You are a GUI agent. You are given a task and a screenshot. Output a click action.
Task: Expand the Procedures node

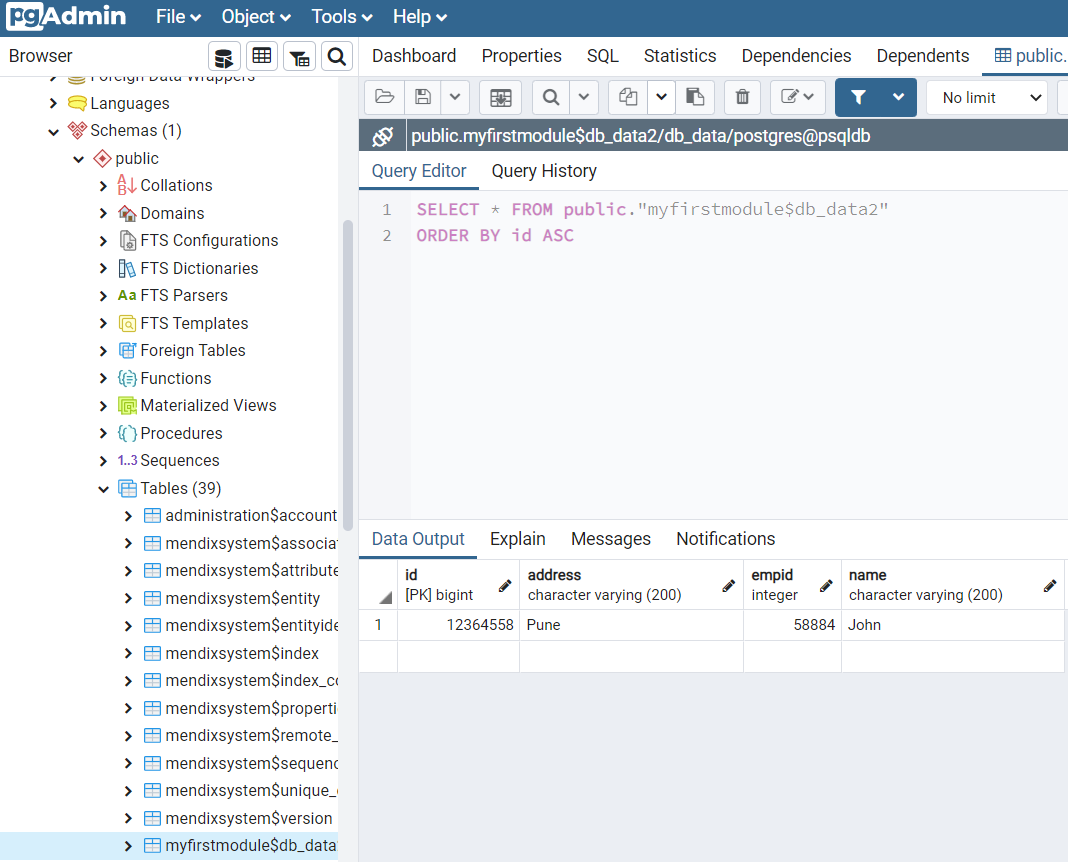pos(104,434)
